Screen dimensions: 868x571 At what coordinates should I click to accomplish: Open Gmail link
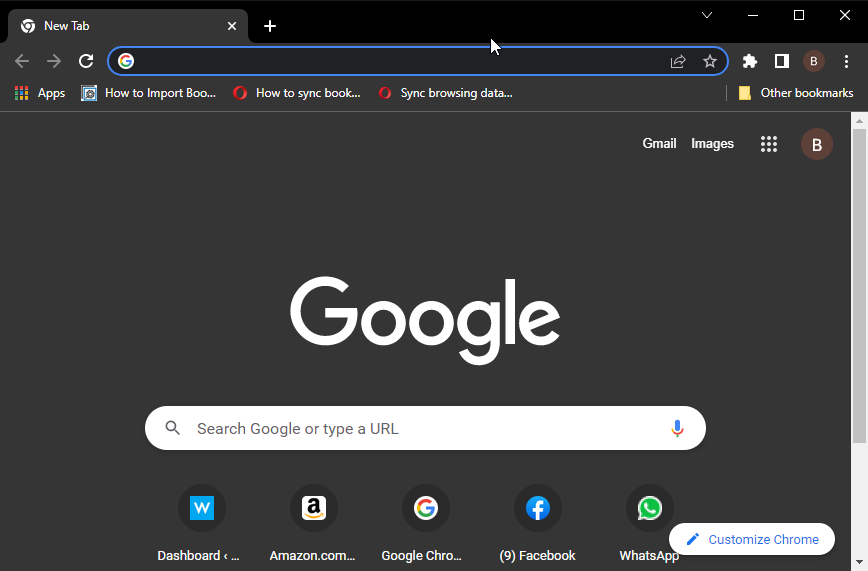(x=659, y=143)
